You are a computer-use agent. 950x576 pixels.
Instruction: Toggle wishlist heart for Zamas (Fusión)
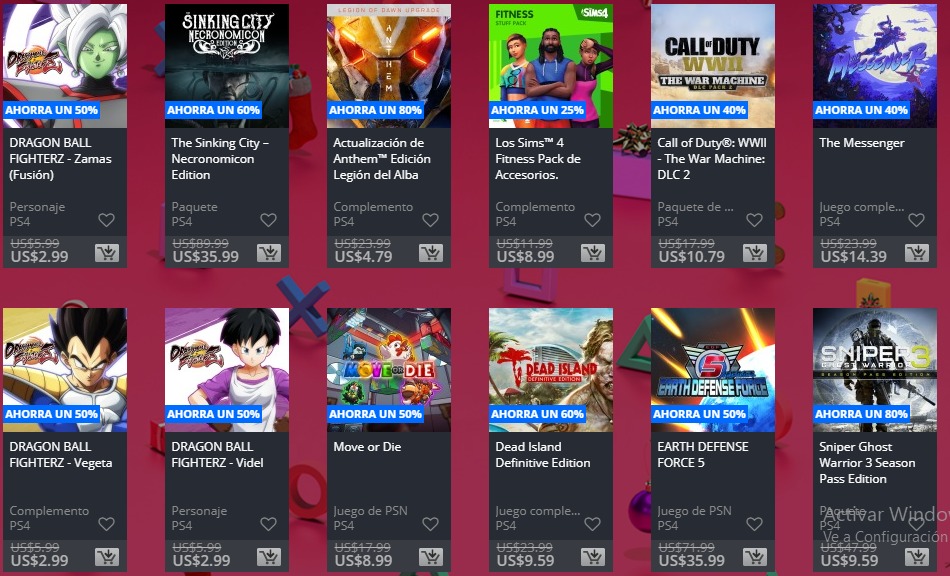pos(107,220)
